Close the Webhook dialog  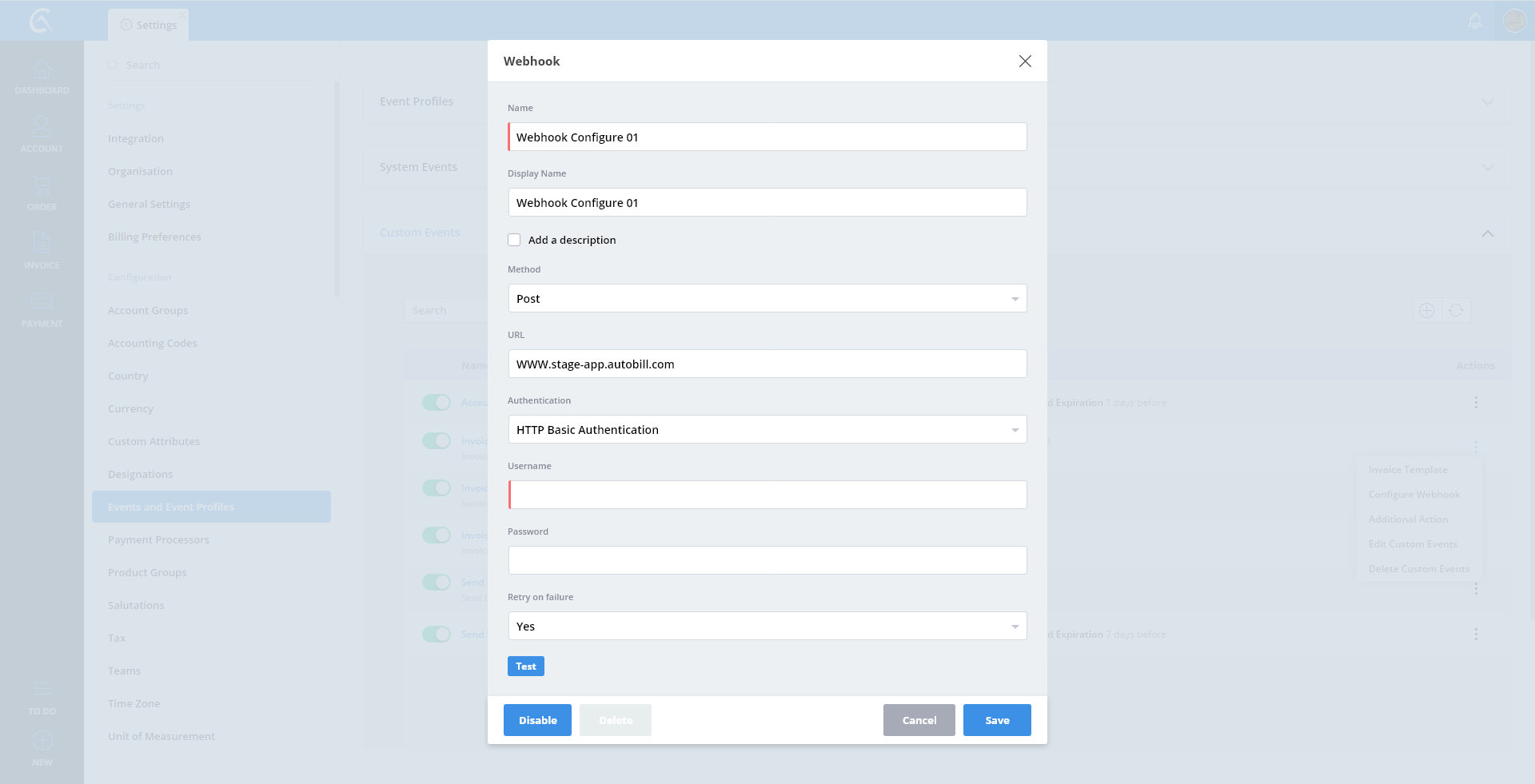pos(1025,62)
